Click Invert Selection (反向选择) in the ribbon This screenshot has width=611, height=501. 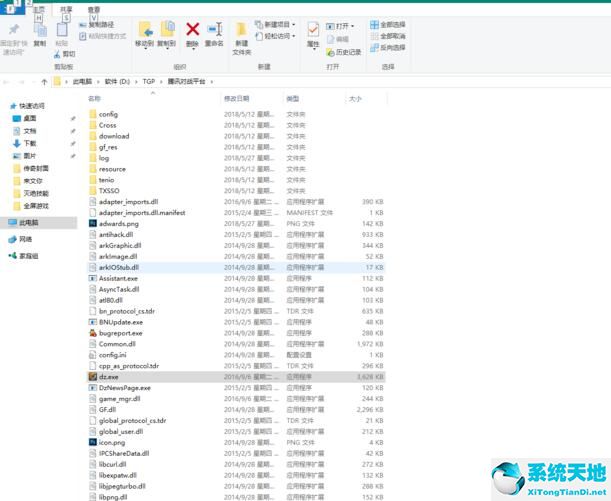(x=392, y=46)
